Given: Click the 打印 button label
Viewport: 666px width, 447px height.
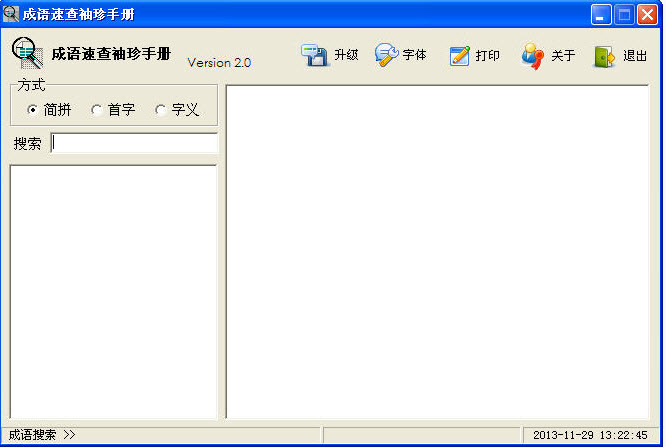Looking at the screenshot, I should [x=487, y=56].
